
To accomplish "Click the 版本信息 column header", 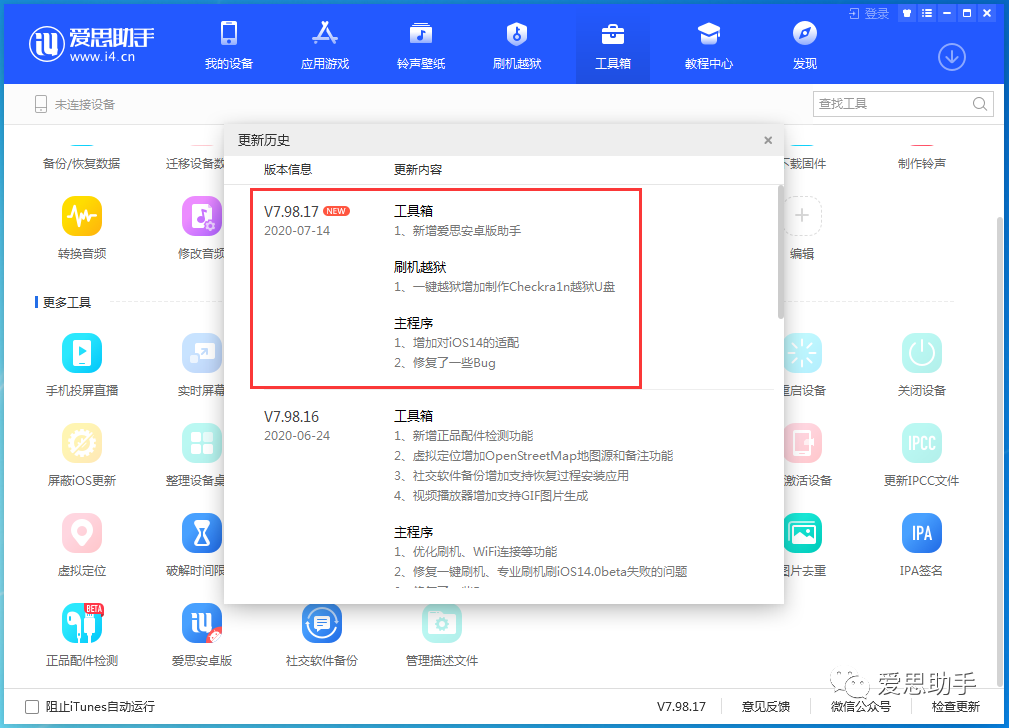I will coord(288,169).
